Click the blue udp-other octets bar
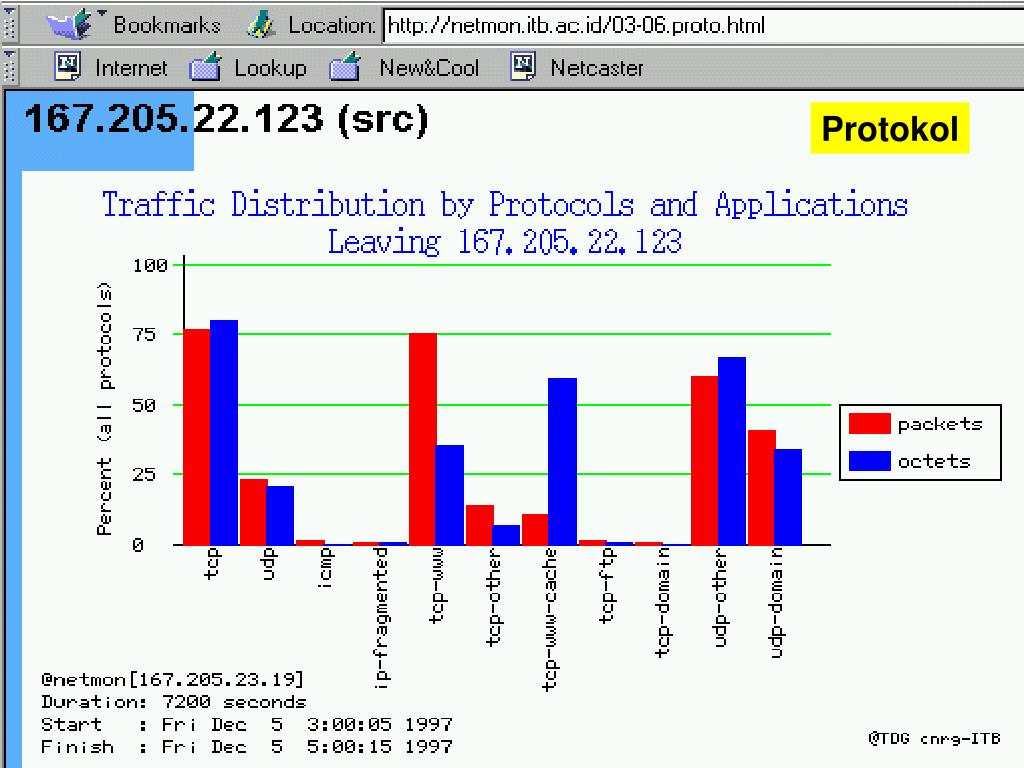 731,451
